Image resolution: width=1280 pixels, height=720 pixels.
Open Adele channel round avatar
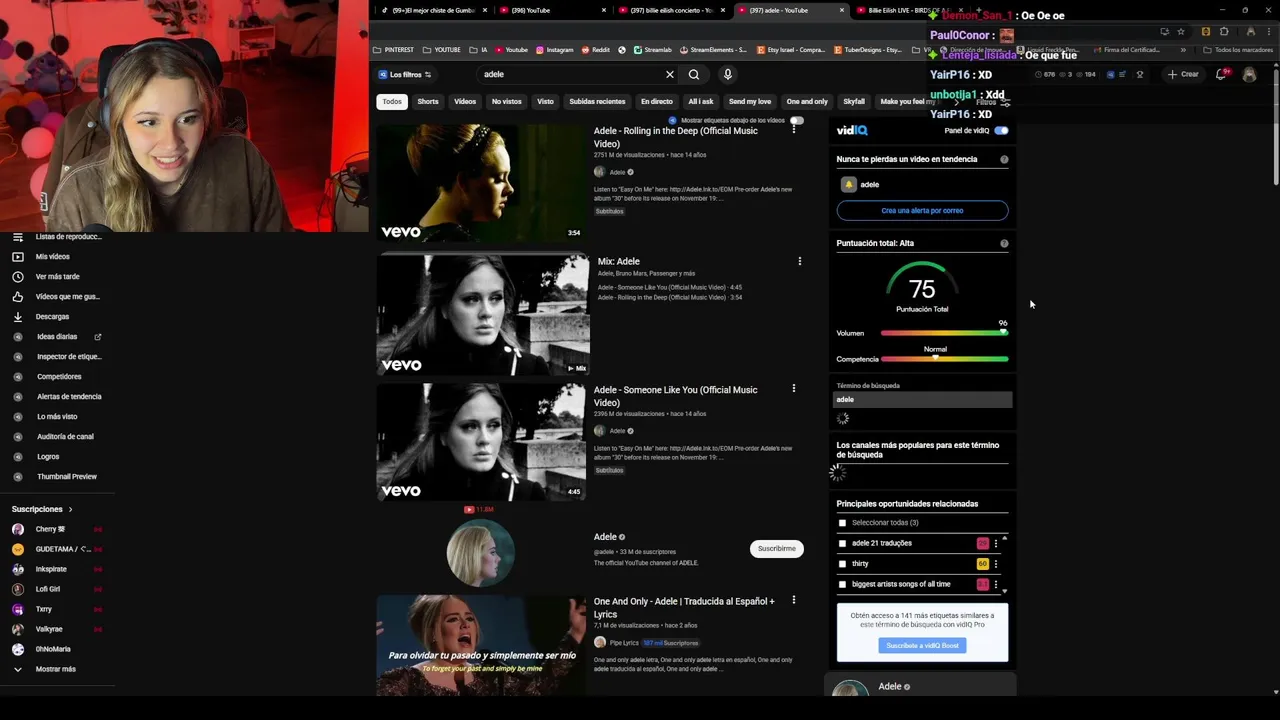pos(481,553)
